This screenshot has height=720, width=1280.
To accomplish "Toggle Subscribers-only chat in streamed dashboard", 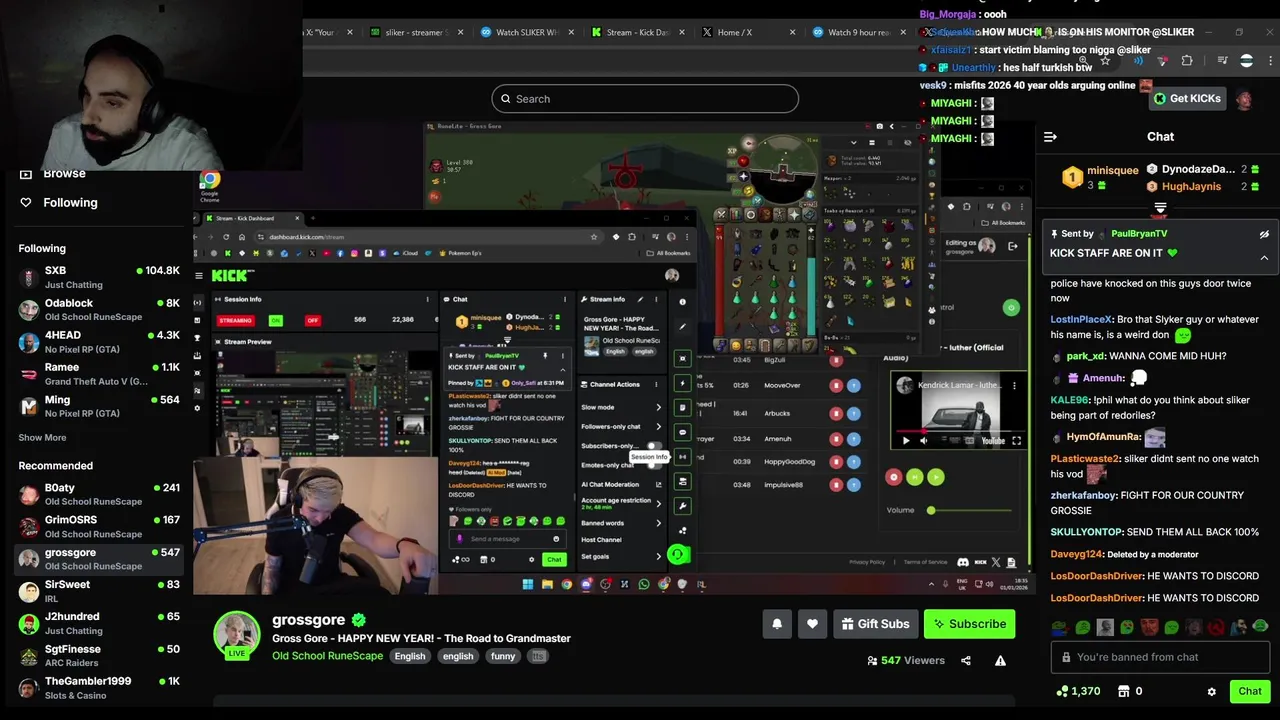I will 653,446.
